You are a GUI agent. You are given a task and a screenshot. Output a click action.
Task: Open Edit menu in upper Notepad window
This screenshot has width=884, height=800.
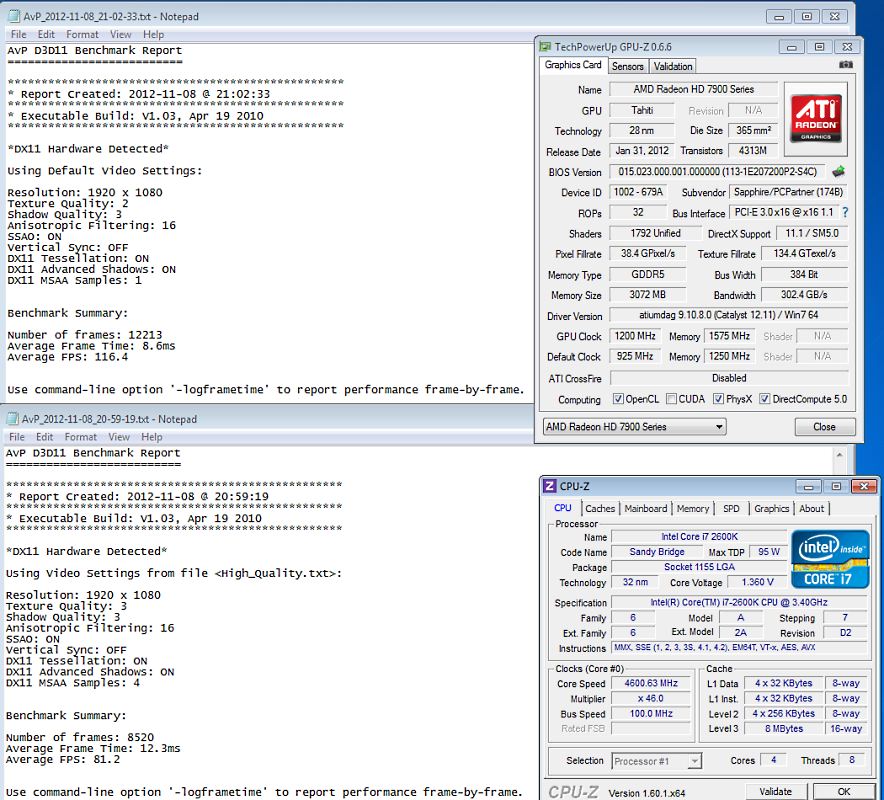pos(46,34)
